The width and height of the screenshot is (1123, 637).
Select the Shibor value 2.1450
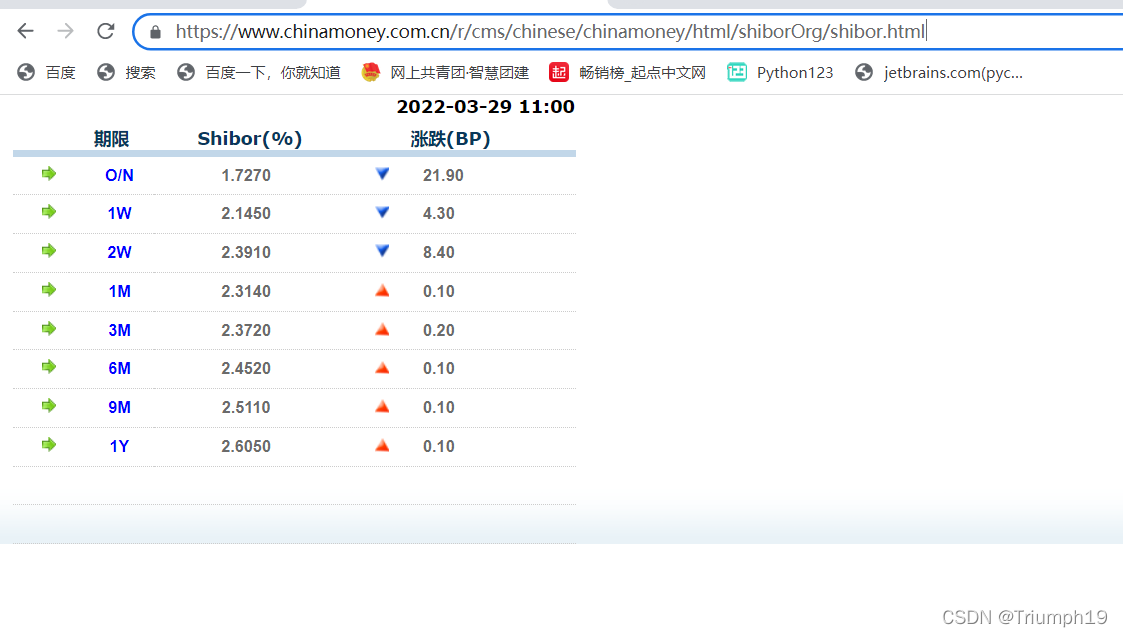click(246, 214)
